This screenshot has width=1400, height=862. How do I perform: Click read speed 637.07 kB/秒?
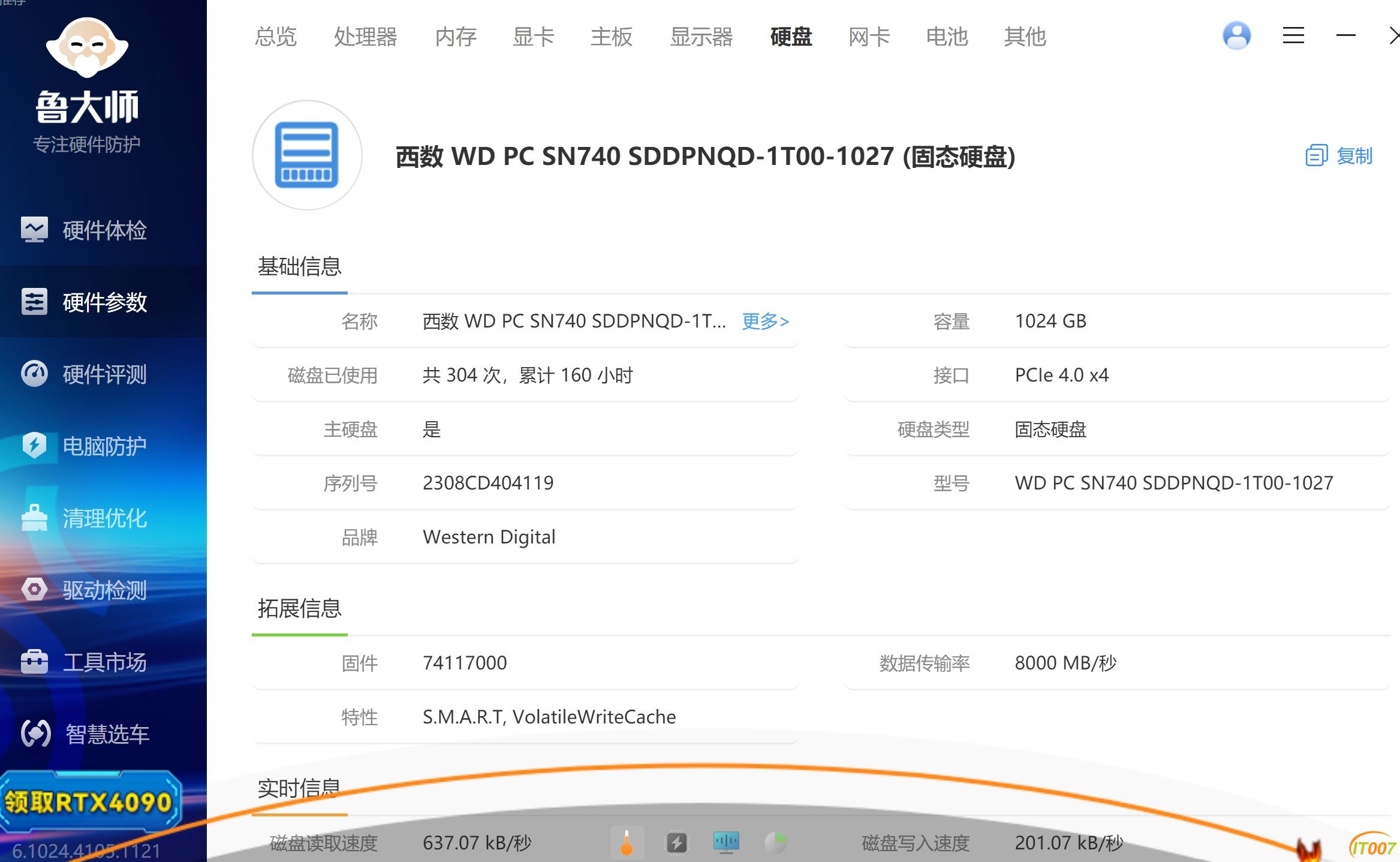coord(477,843)
